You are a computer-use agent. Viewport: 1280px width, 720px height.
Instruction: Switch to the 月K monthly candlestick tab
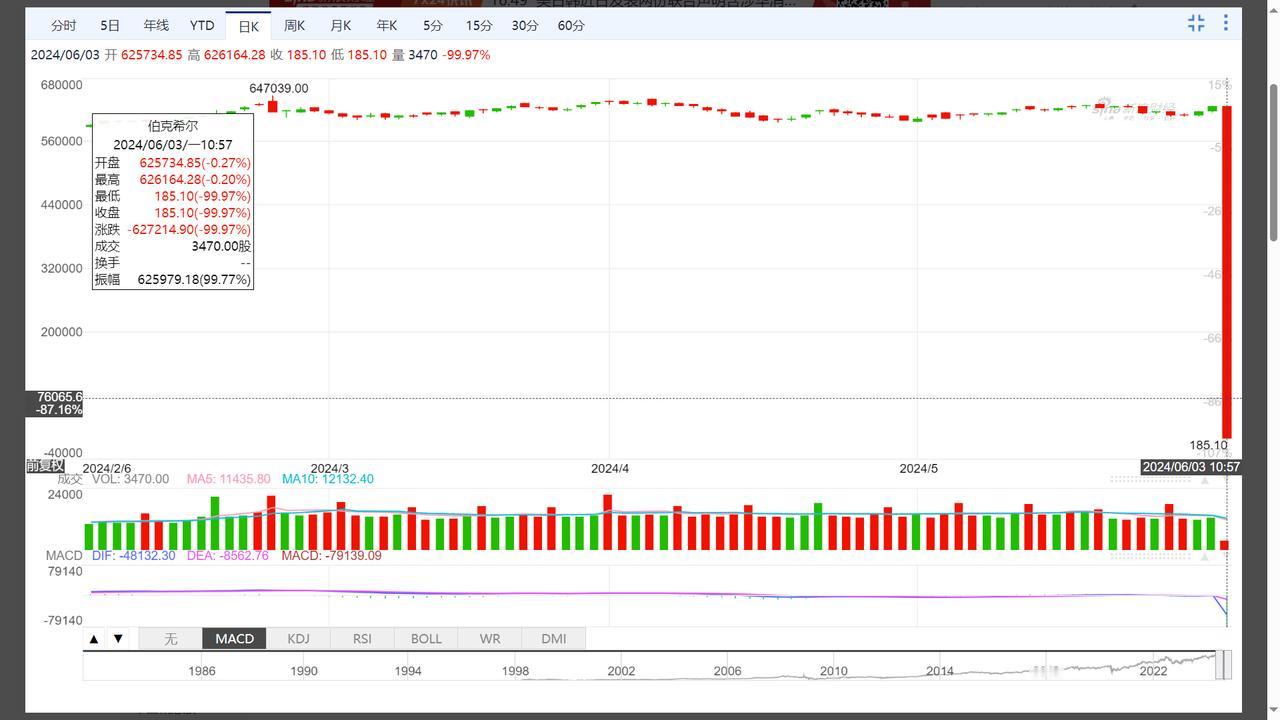(340, 25)
